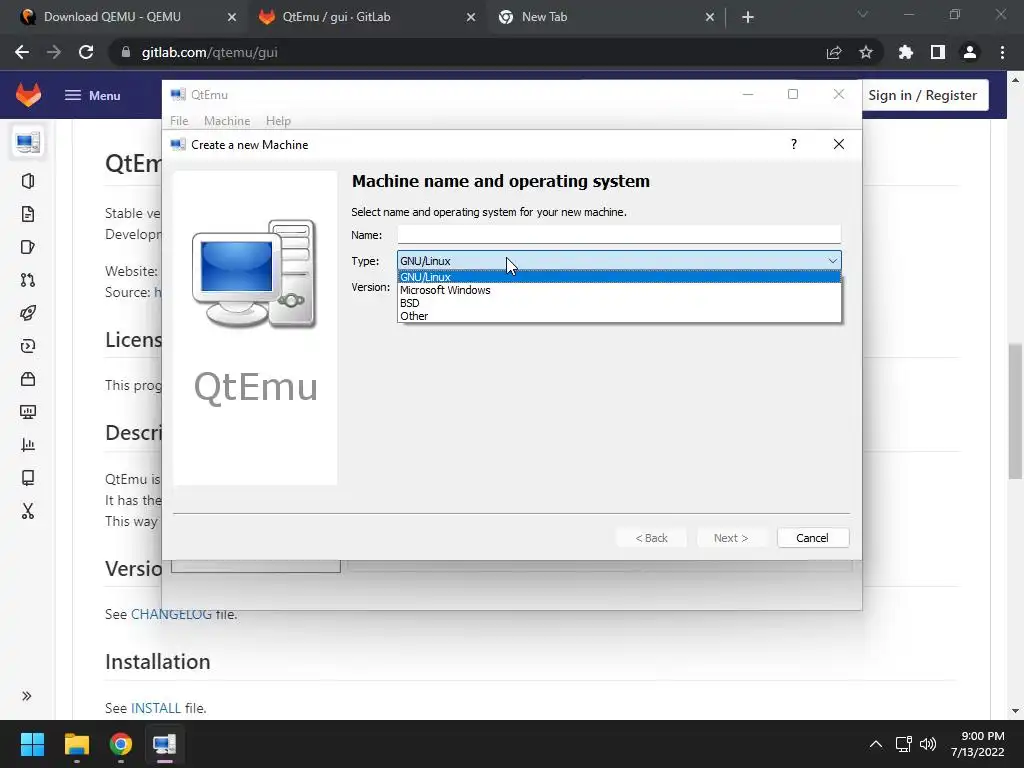
Task: Open Snippets scissors icon in sidebar
Action: [28, 511]
